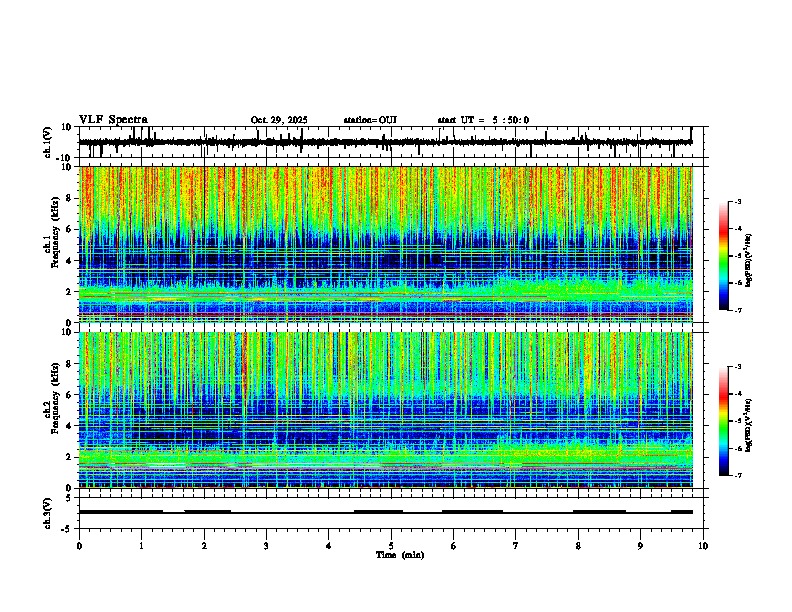Image resolution: width=792 pixels, height=612 pixels.
Task: Click the time axis tick label '5'
Action: [391, 546]
